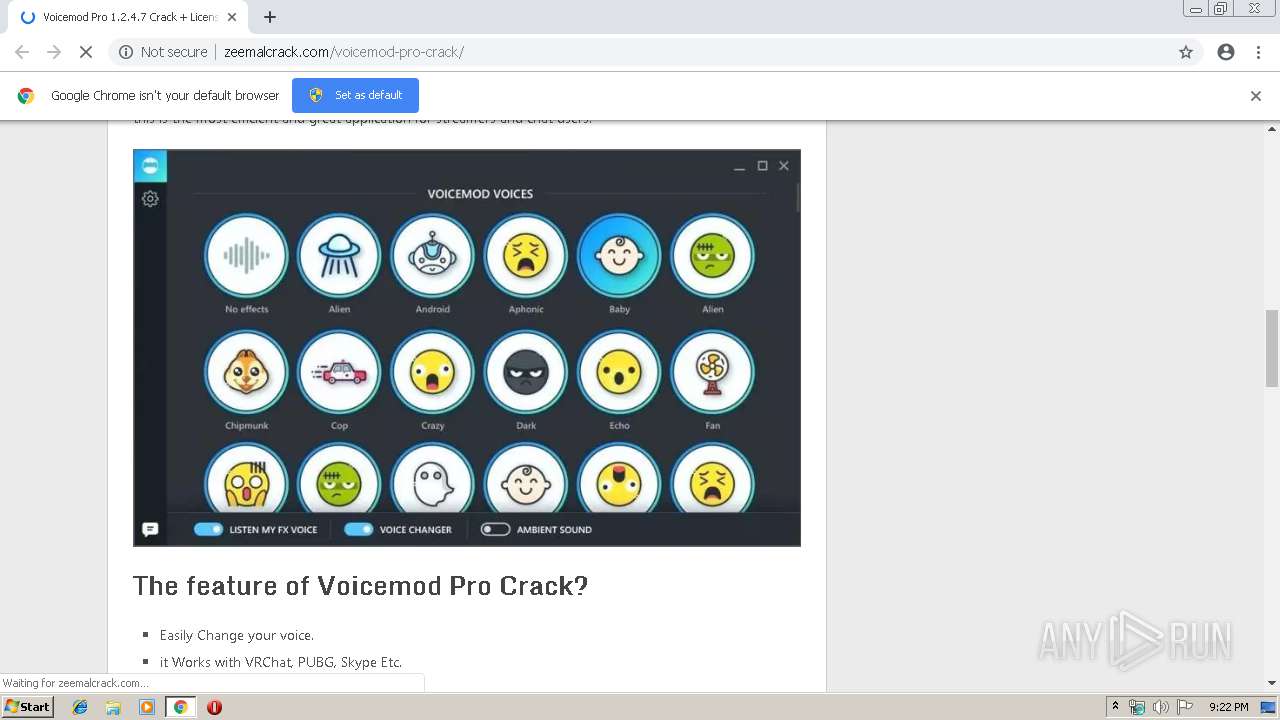Select the Voicemod Pro Crack tab
The image size is (1280, 720).
click(127, 17)
